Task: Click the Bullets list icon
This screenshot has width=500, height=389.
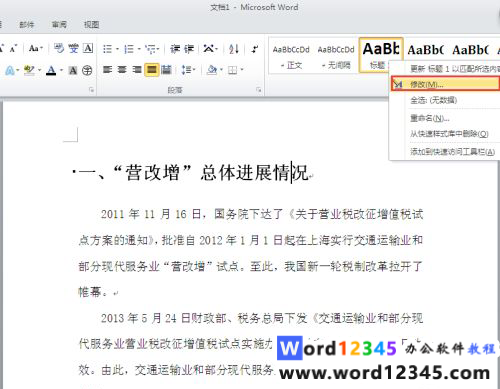Action: [107, 49]
